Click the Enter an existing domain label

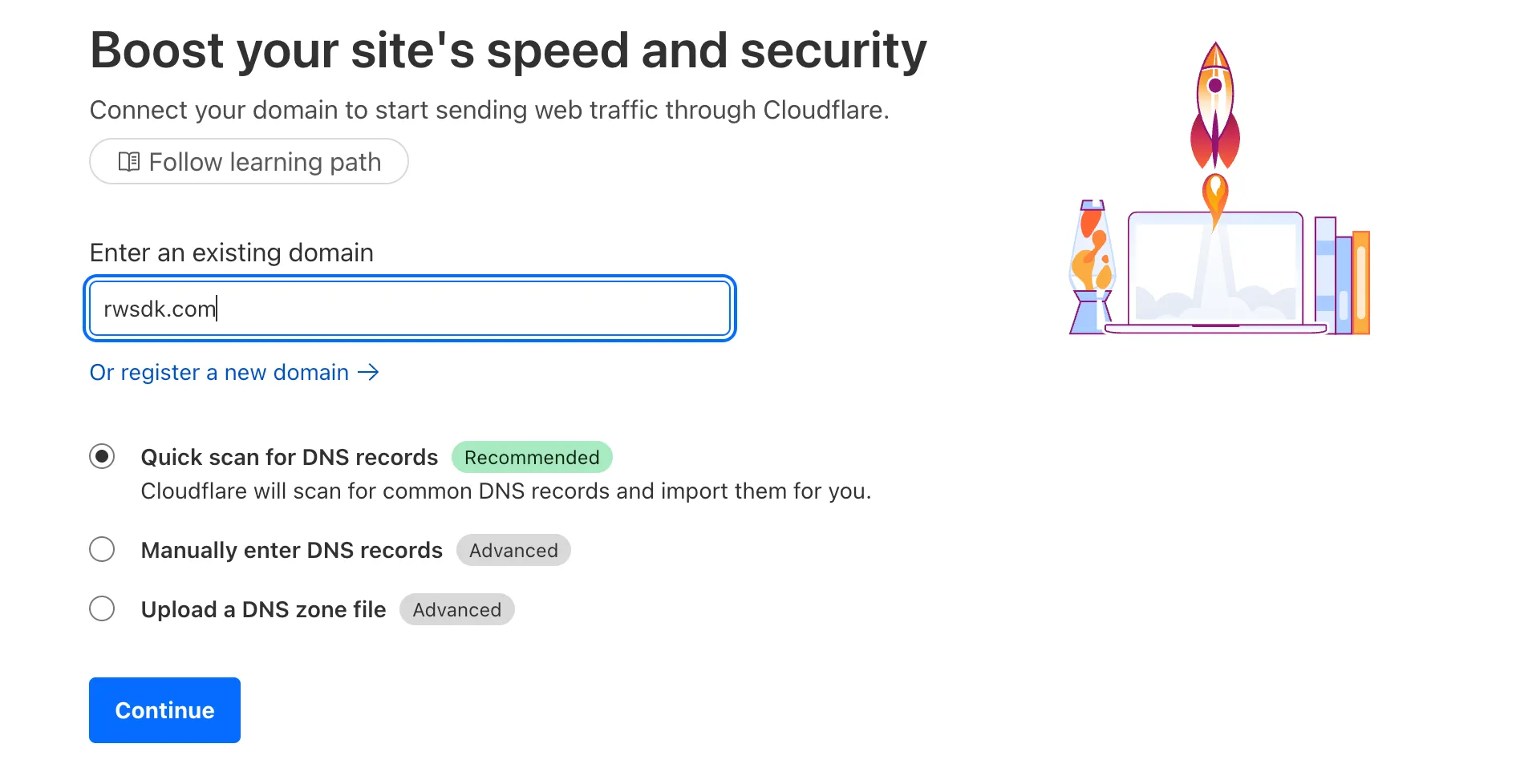(x=231, y=253)
